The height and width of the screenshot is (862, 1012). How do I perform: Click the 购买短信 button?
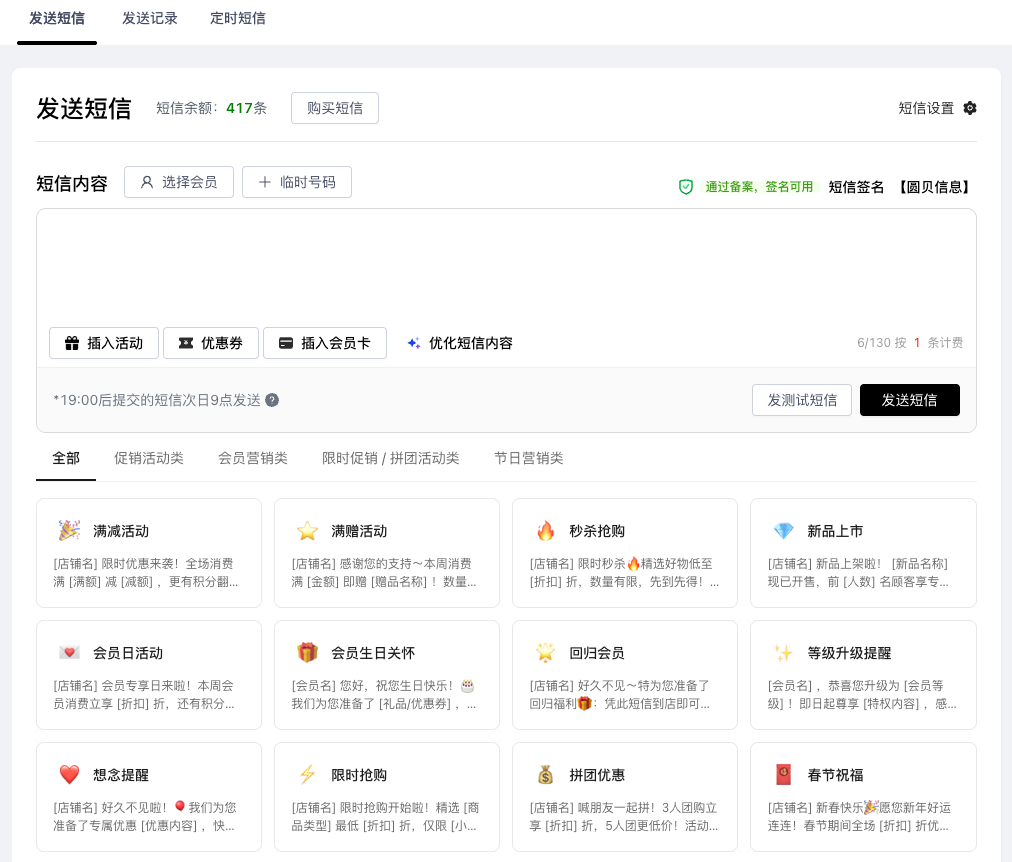tap(335, 108)
